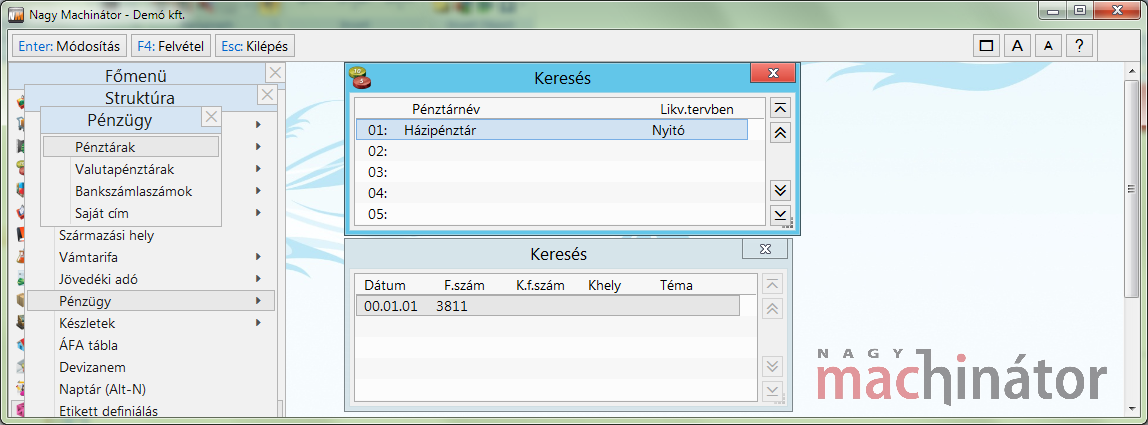Viewport: 1148px width, 425px height.
Task: Open help with the question mark icon
Action: tap(1078, 46)
